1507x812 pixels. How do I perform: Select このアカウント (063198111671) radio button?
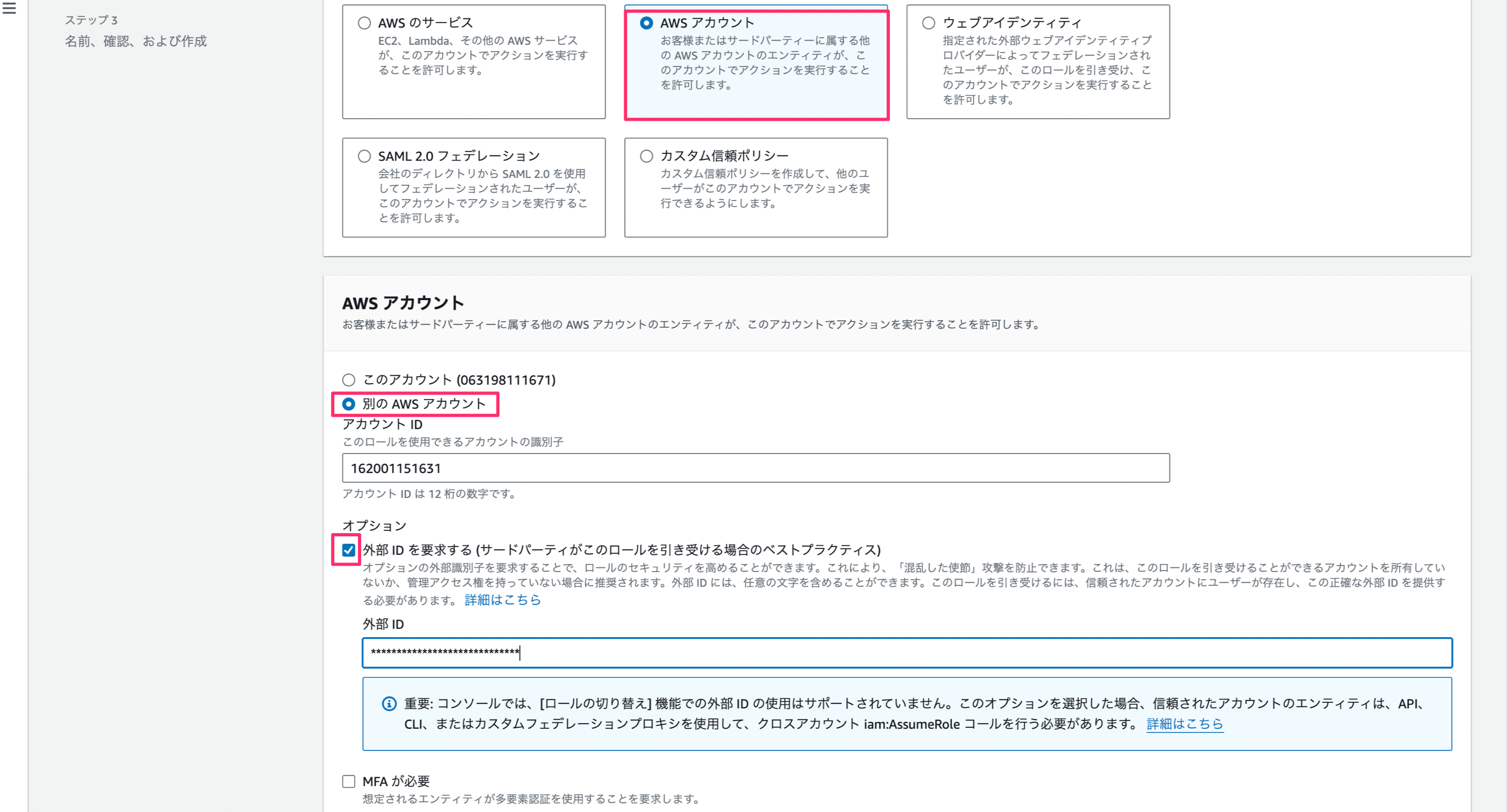click(348, 380)
